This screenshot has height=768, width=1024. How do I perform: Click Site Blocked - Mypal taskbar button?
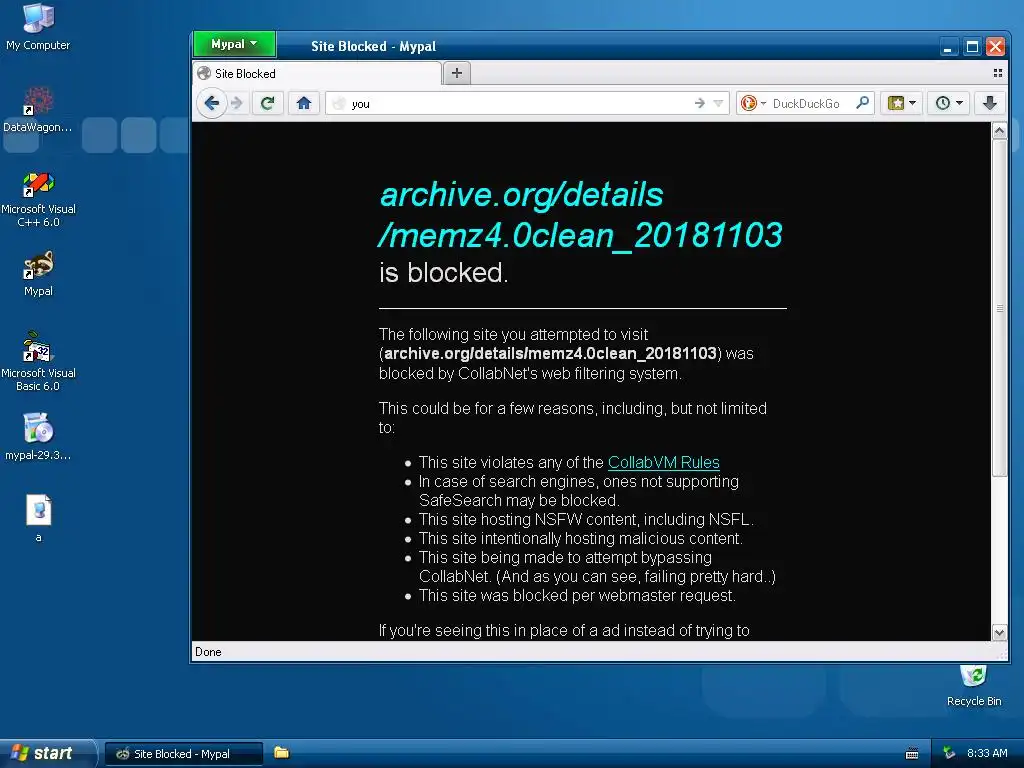point(184,754)
